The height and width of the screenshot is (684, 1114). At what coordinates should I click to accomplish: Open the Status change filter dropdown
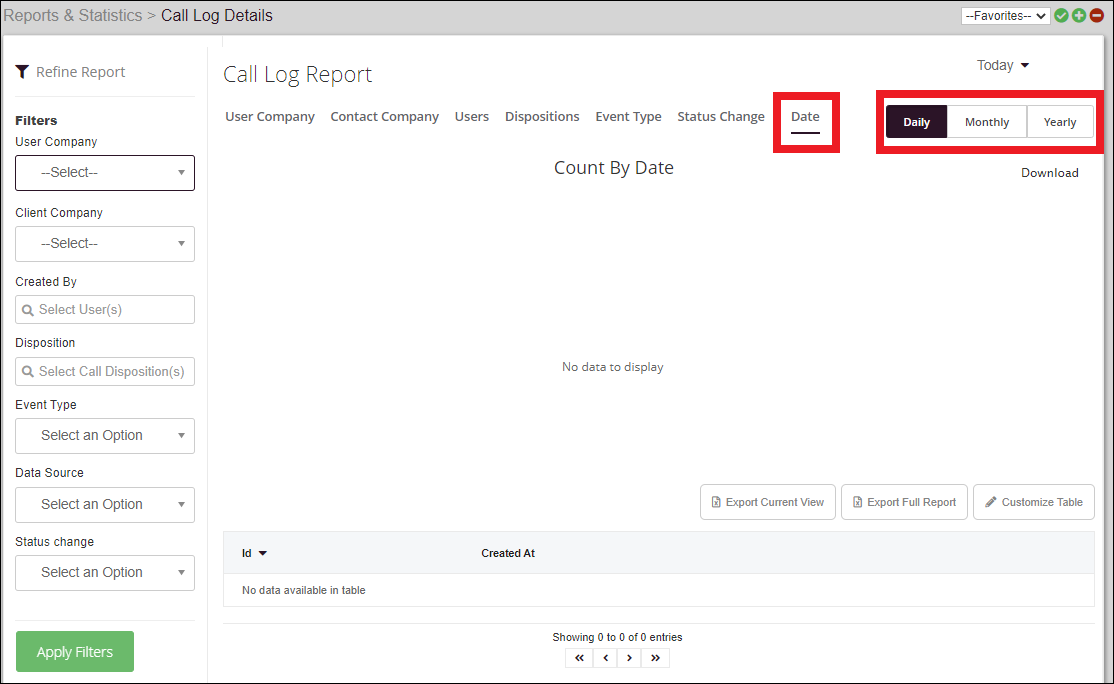point(105,572)
